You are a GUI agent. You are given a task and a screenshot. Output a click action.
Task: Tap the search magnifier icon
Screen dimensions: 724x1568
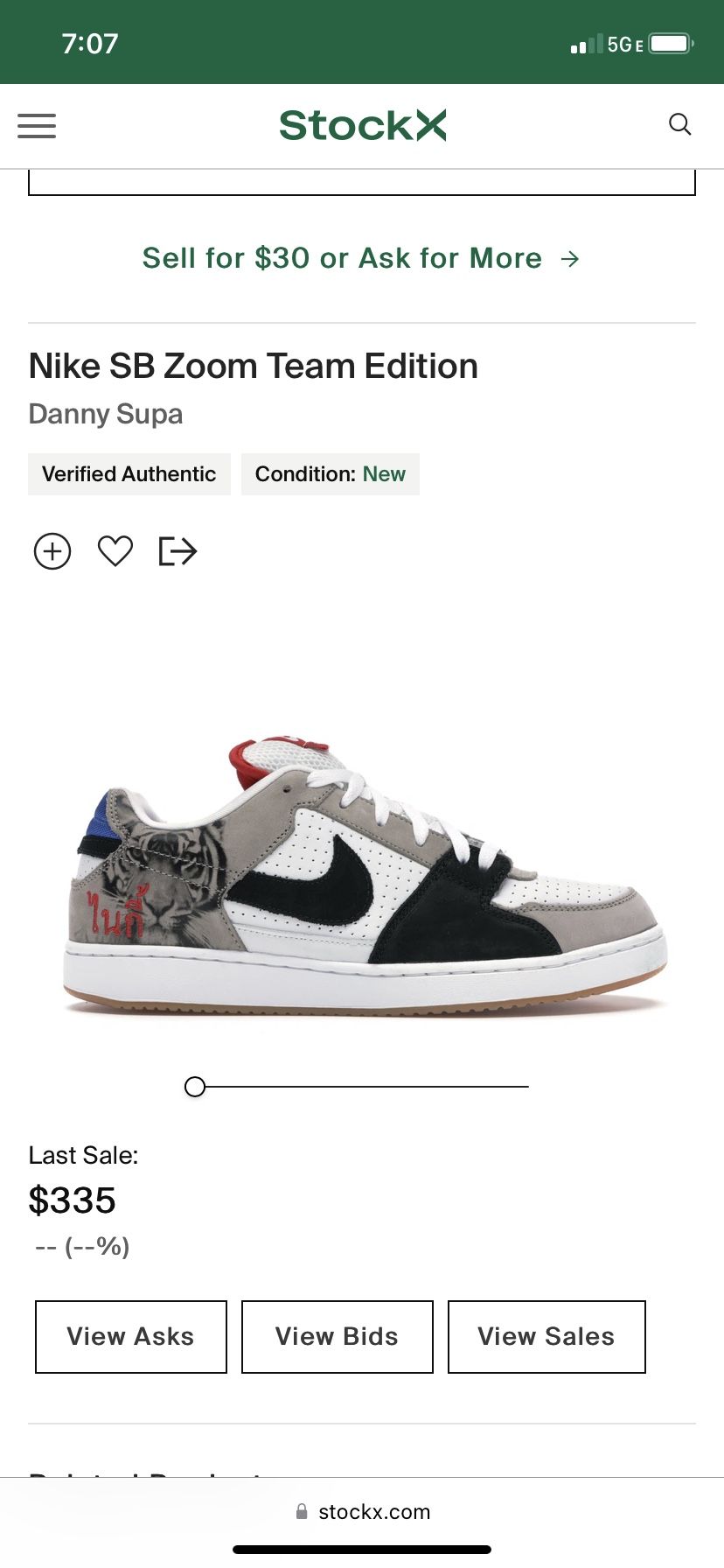[680, 124]
